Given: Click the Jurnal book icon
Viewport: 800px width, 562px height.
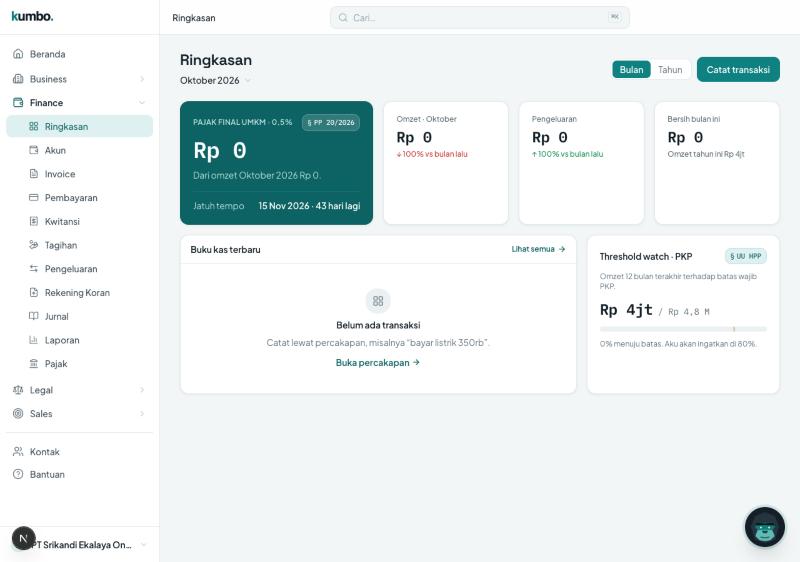Looking at the screenshot, I should click(x=34, y=316).
